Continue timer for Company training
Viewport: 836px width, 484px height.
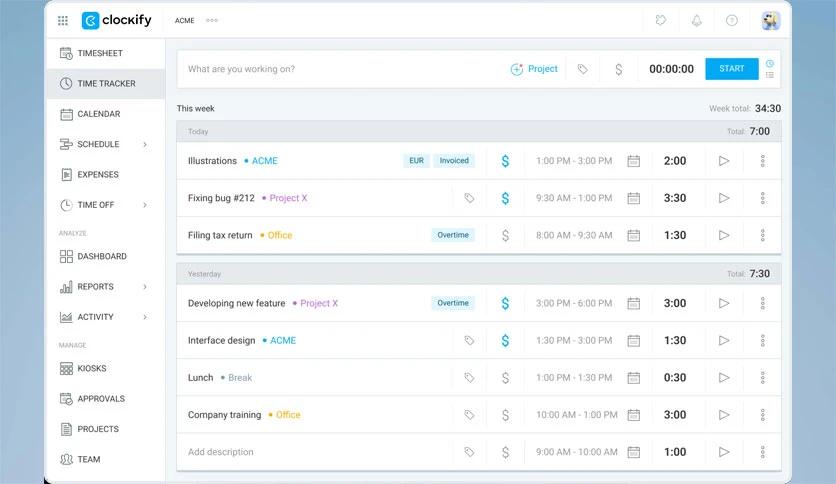(724, 415)
